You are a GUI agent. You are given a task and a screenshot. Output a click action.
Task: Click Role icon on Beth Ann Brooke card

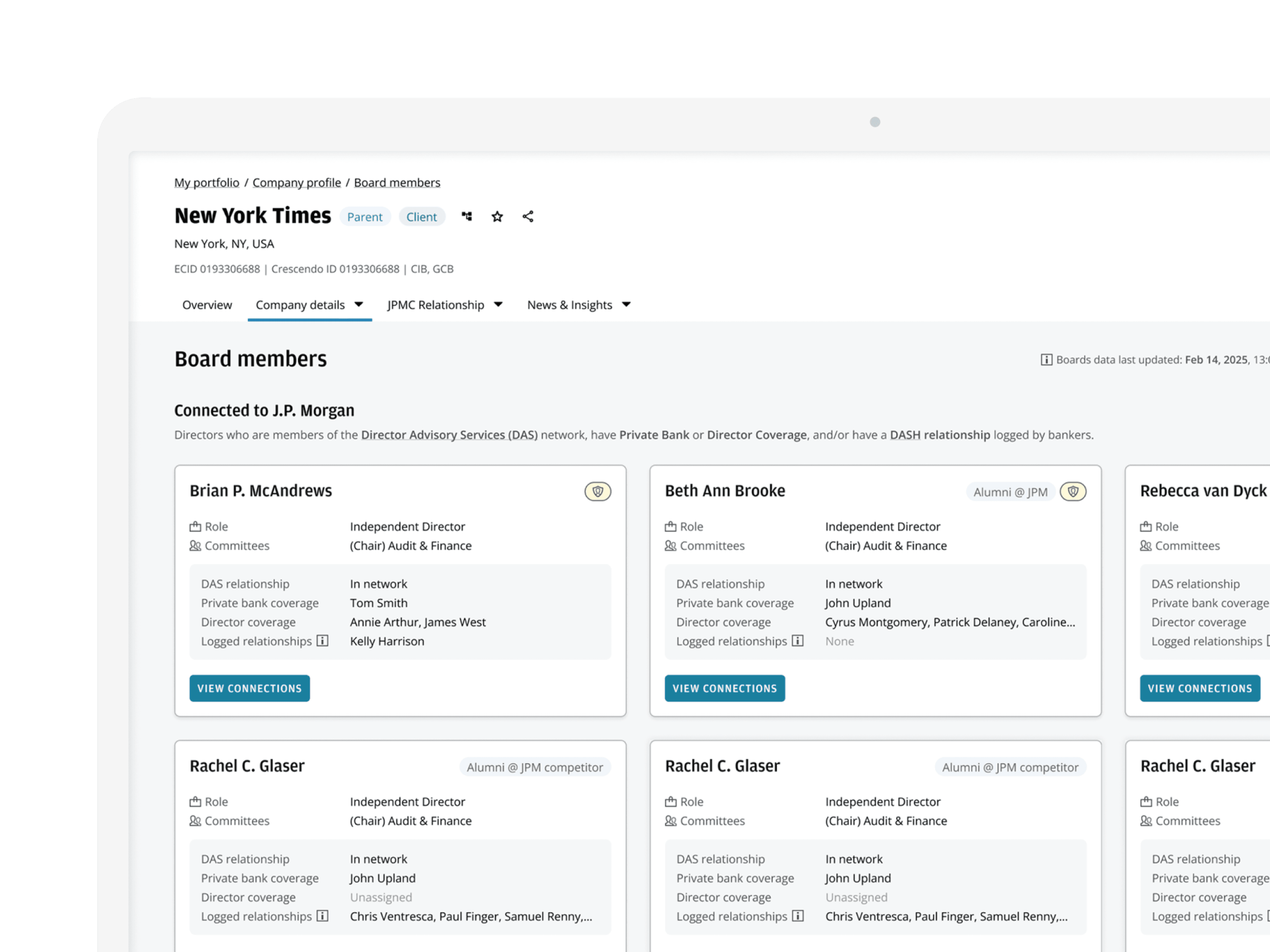click(x=671, y=526)
